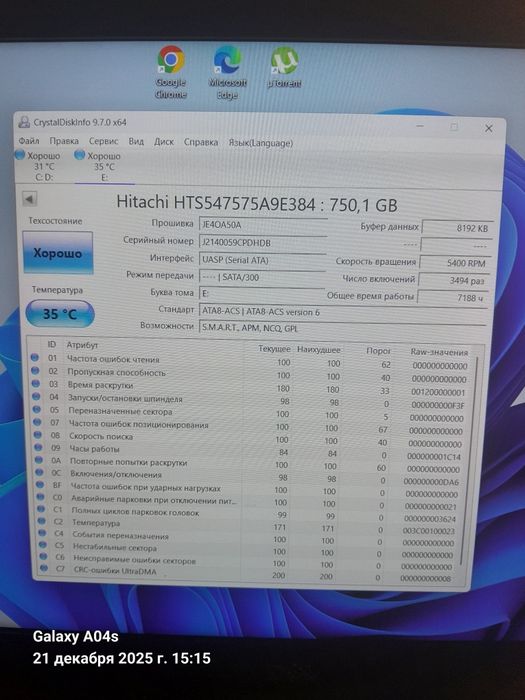Select the Время раскрутки attribute row

(249, 388)
